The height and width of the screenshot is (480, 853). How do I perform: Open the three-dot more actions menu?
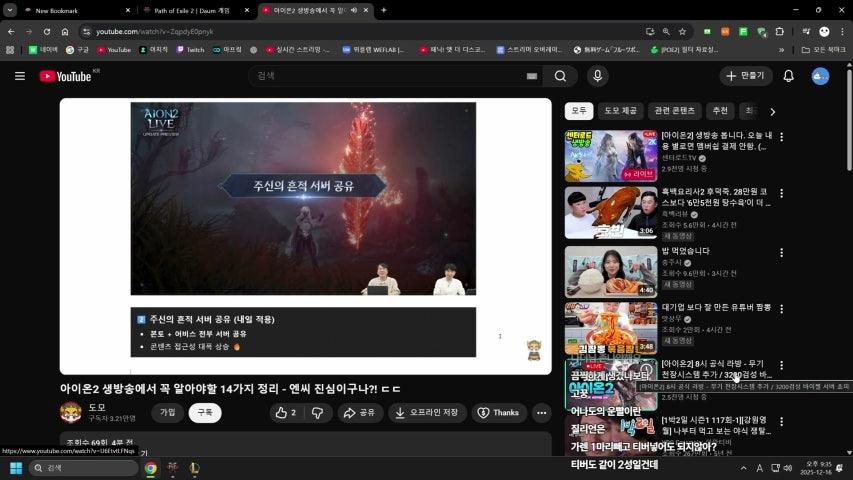tap(541, 412)
